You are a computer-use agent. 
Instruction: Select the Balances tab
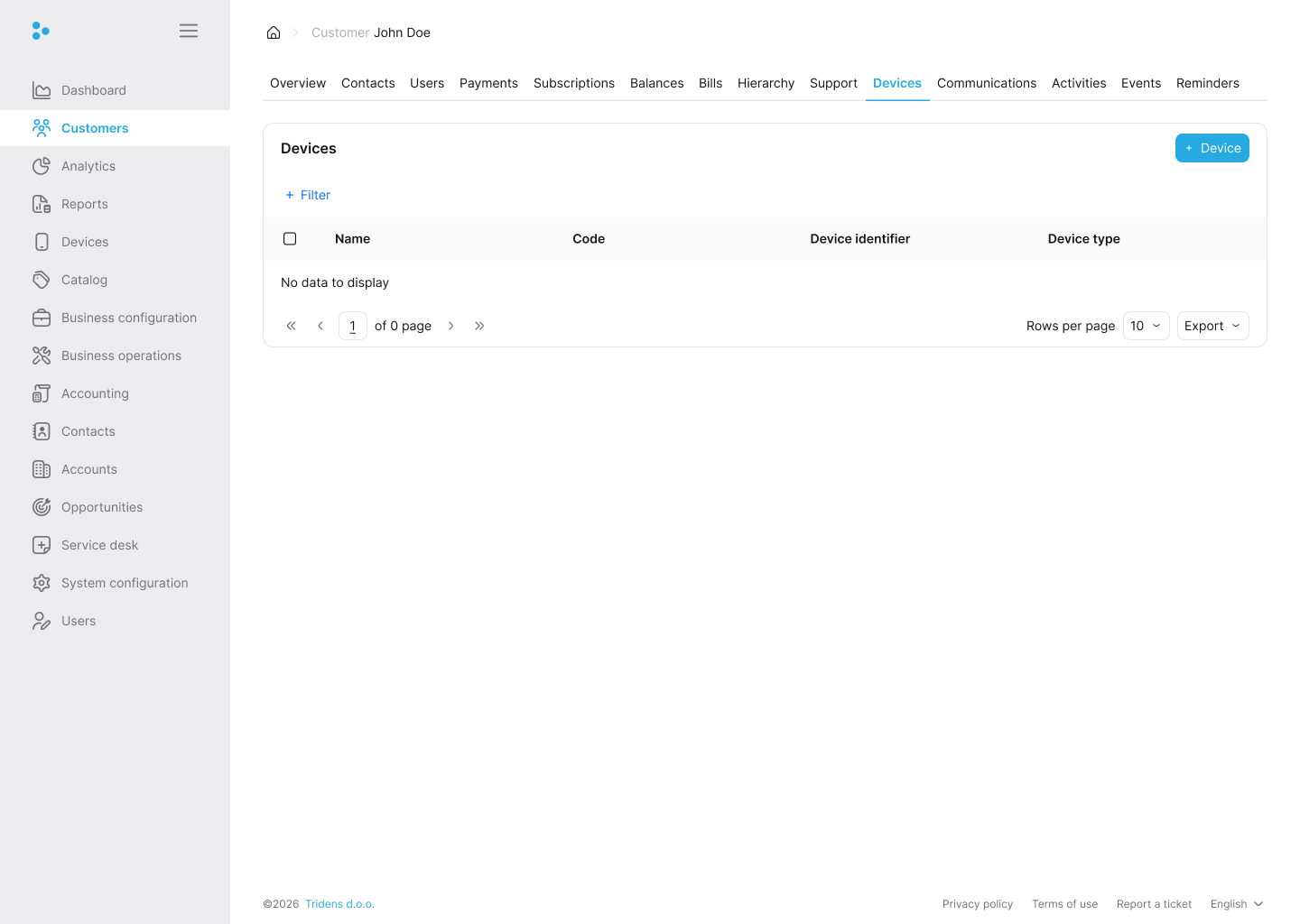point(656,83)
